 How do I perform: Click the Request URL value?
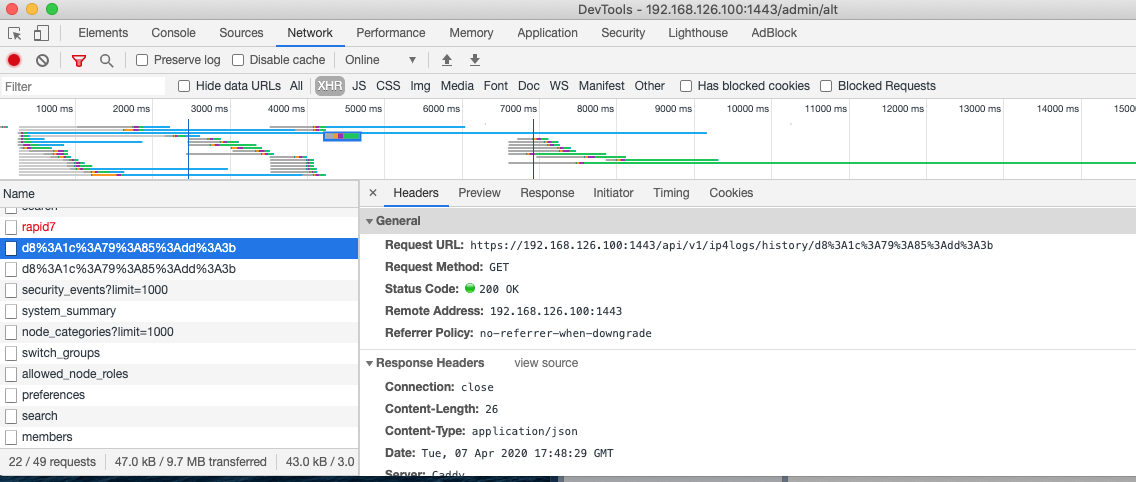[x=731, y=245]
